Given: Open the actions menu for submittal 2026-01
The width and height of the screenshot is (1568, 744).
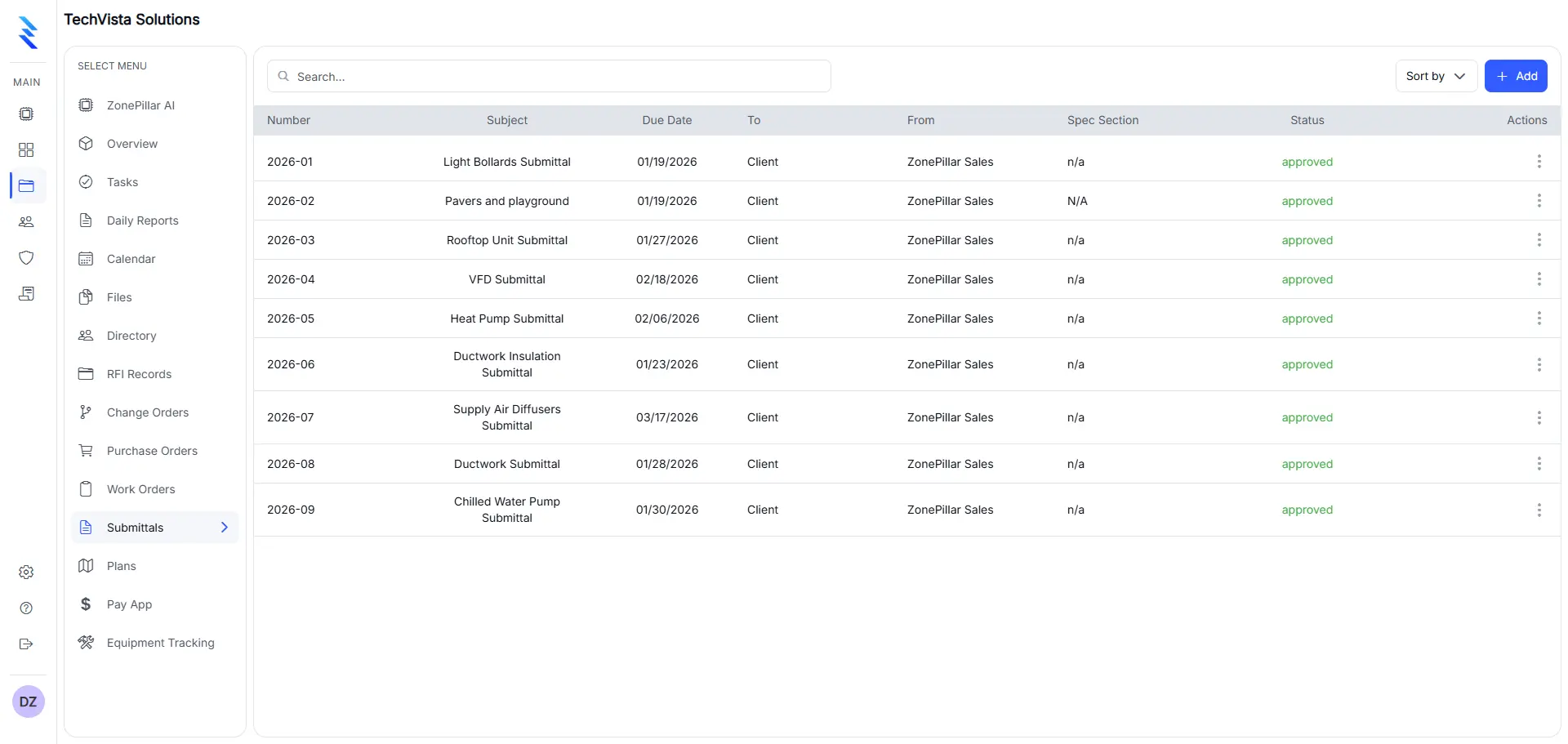Looking at the screenshot, I should [x=1539, y=161].
